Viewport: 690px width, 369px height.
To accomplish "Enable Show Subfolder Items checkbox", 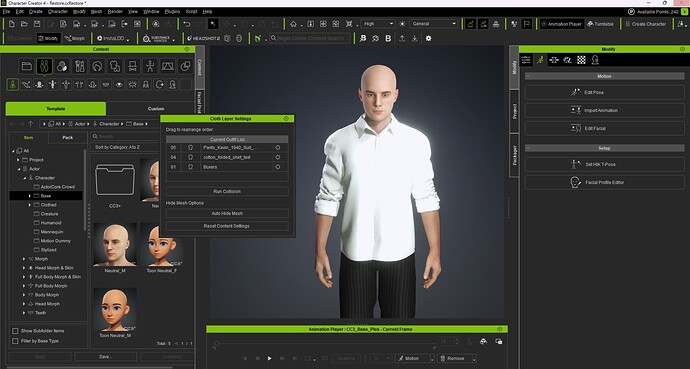I will (15, 331).
